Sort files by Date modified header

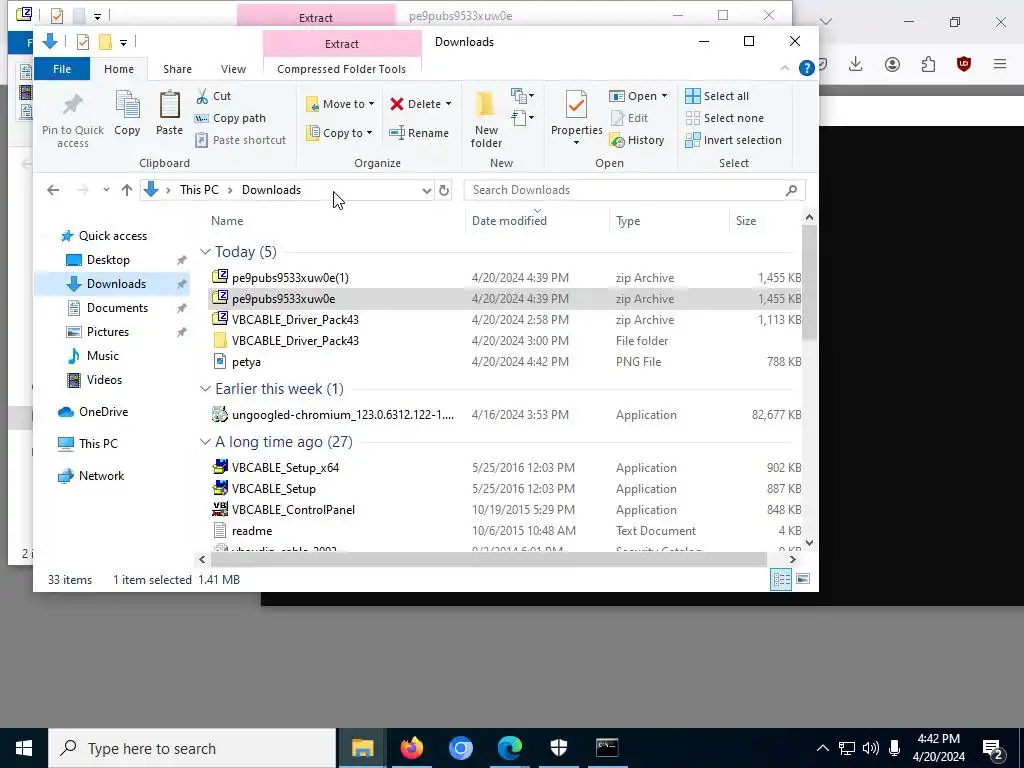coord(537,221)
